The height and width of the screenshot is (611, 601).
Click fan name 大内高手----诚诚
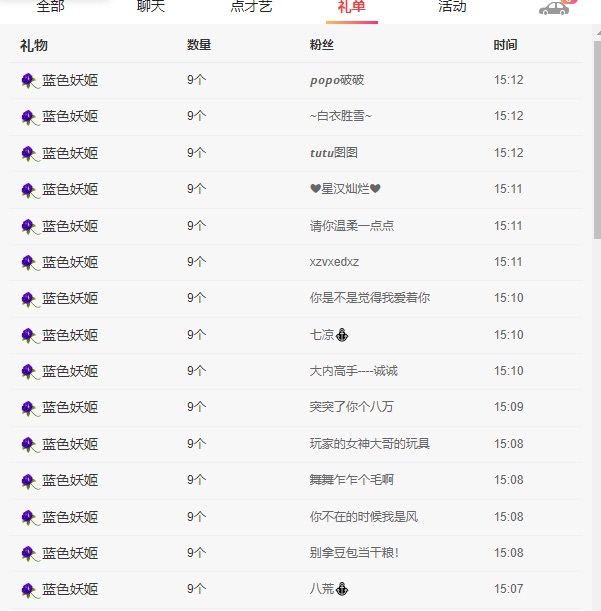pos(354,371)
